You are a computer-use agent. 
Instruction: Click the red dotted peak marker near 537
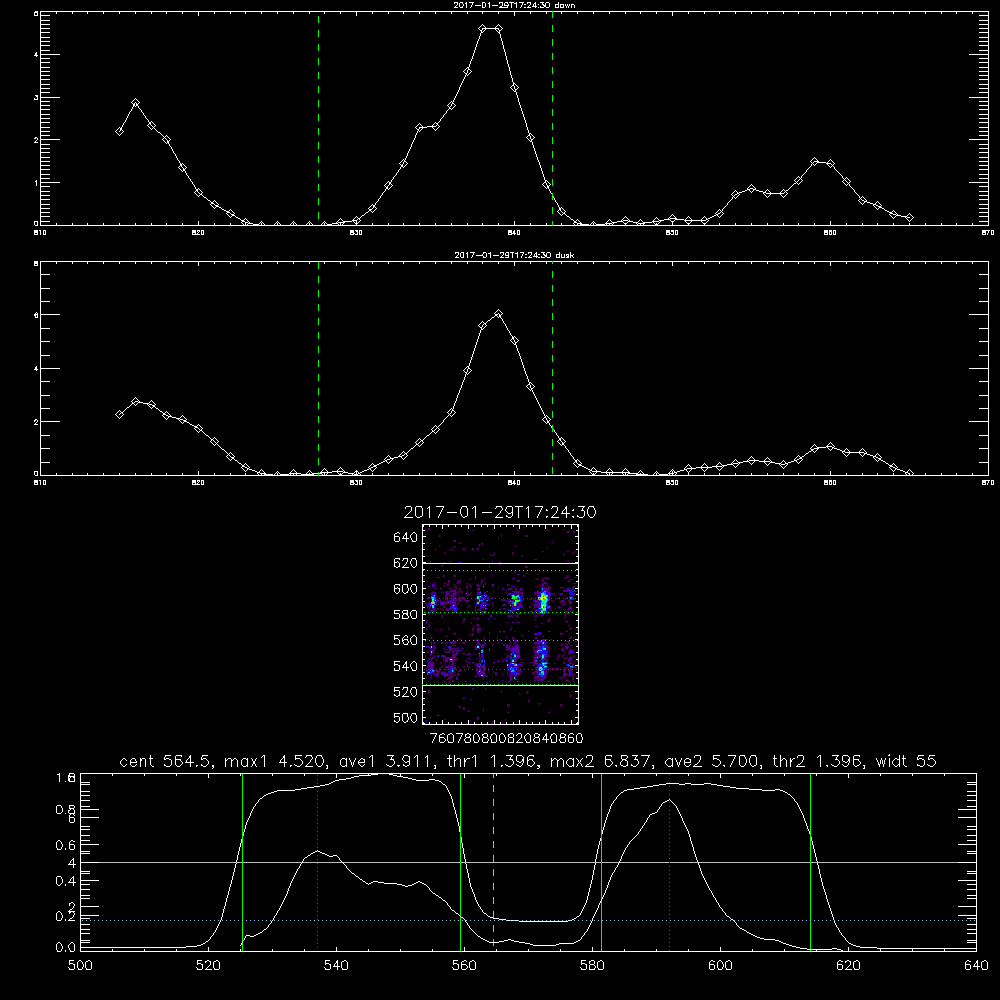(318, 861)
